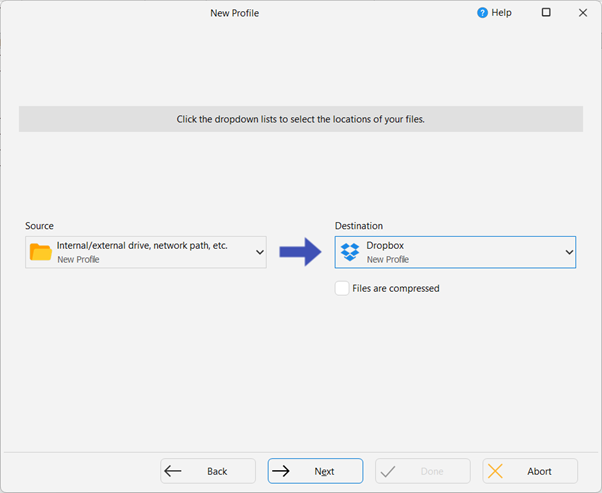Maximize the New Profile window
The image size is (602, 493).
(546, 13)
